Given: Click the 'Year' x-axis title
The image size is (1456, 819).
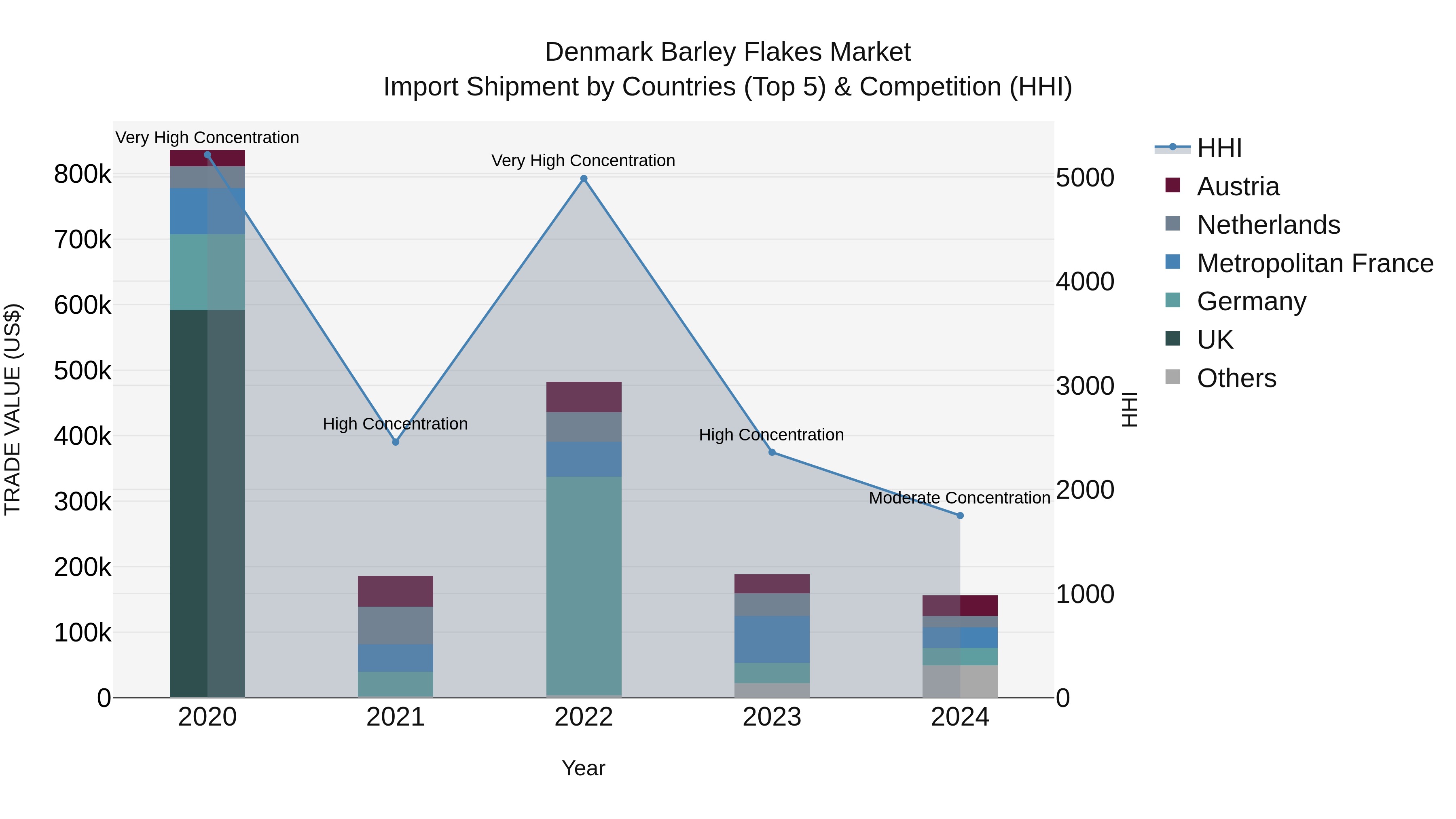Looking at the screenshot, I should pyautogui.click(x=583, y=768).
